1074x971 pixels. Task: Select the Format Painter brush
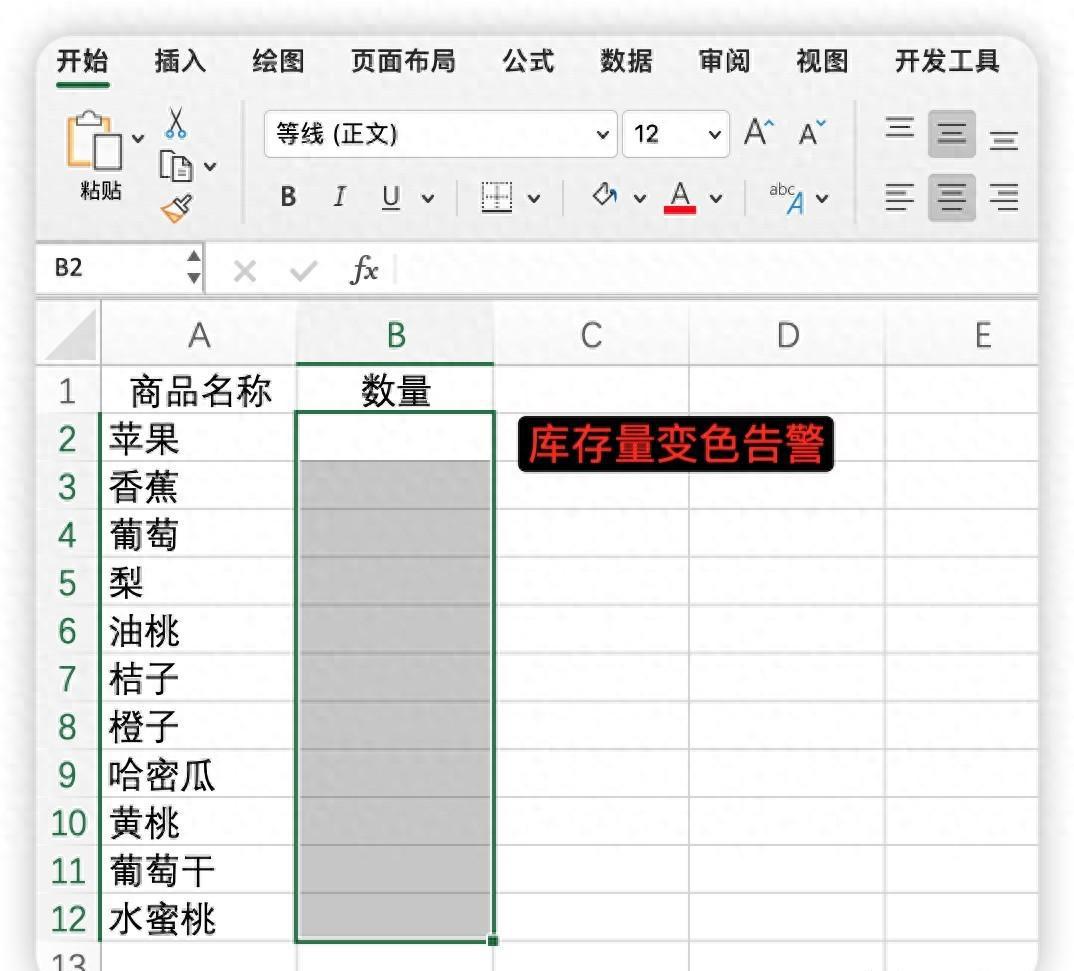[x=177, y=208]
